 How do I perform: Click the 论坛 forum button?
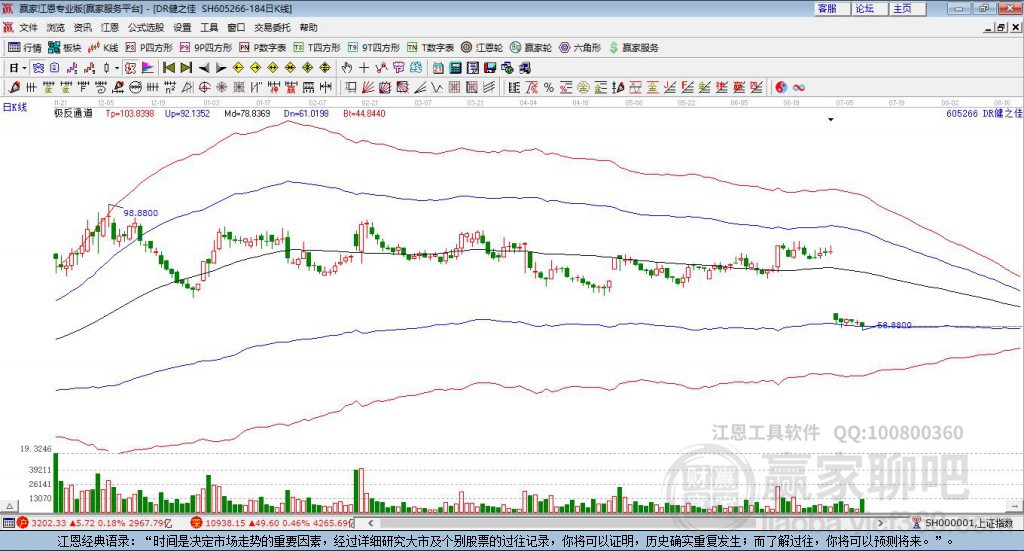pyautogui.click(x=870, y=8)
